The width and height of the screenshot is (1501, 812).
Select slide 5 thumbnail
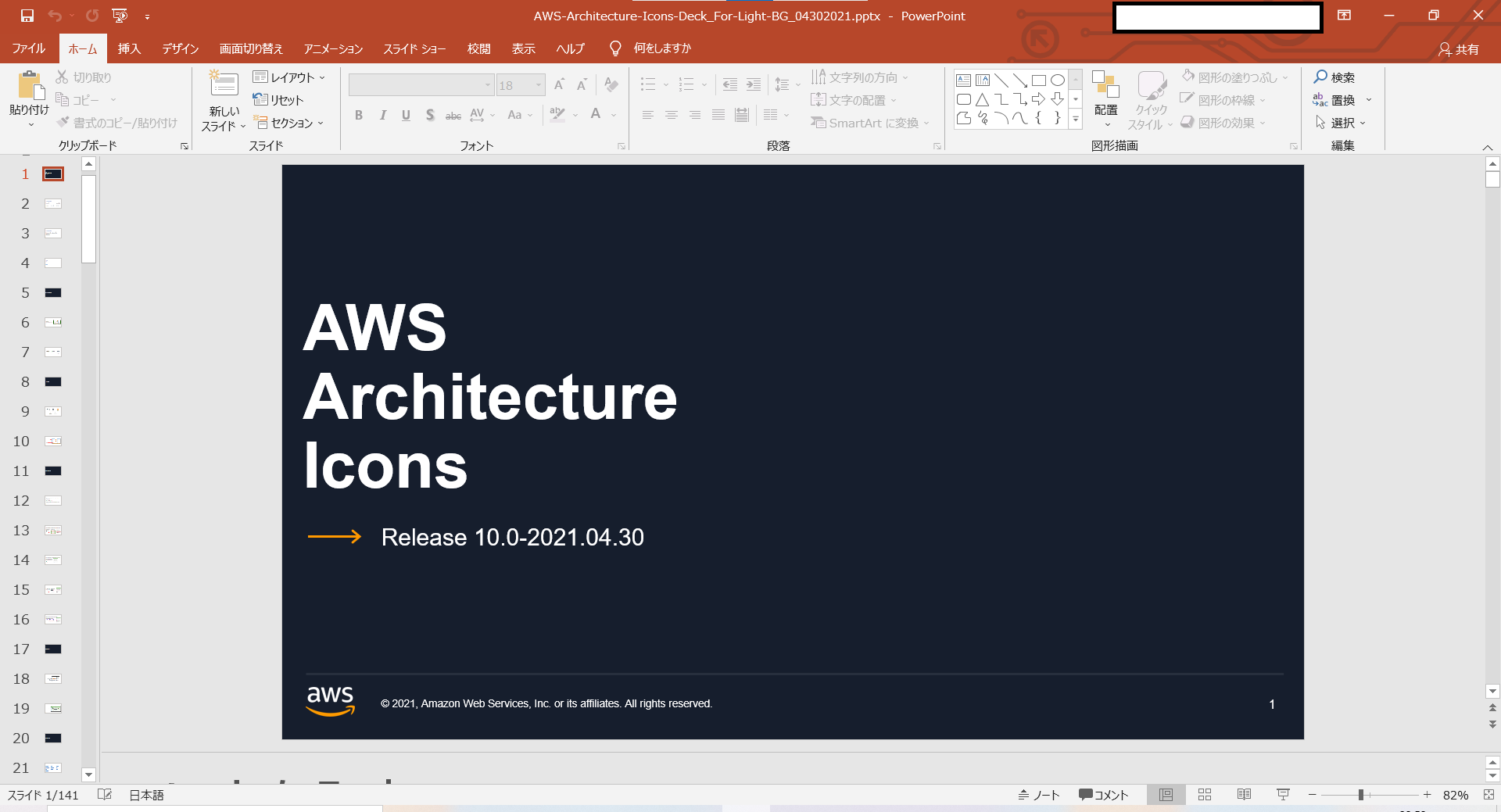click(x=53, y=292)
